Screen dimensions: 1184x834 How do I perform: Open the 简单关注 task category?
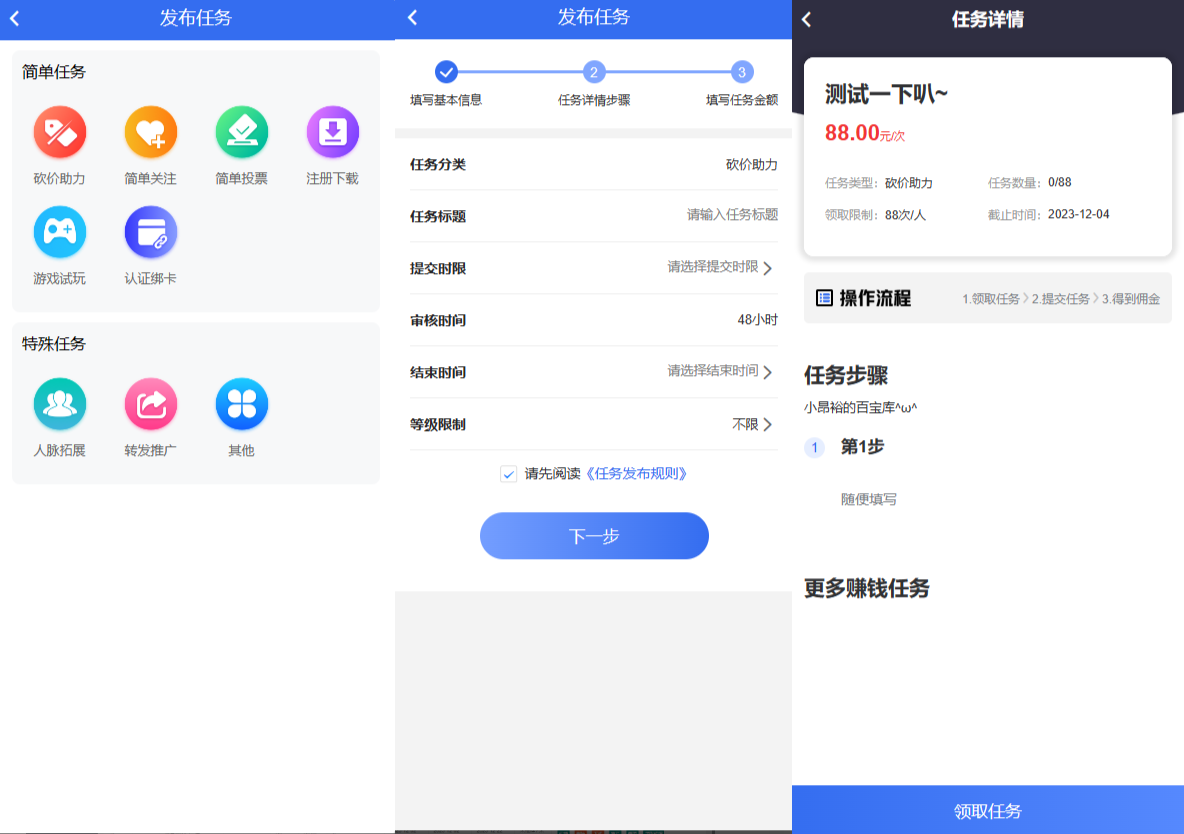[150, 131]
